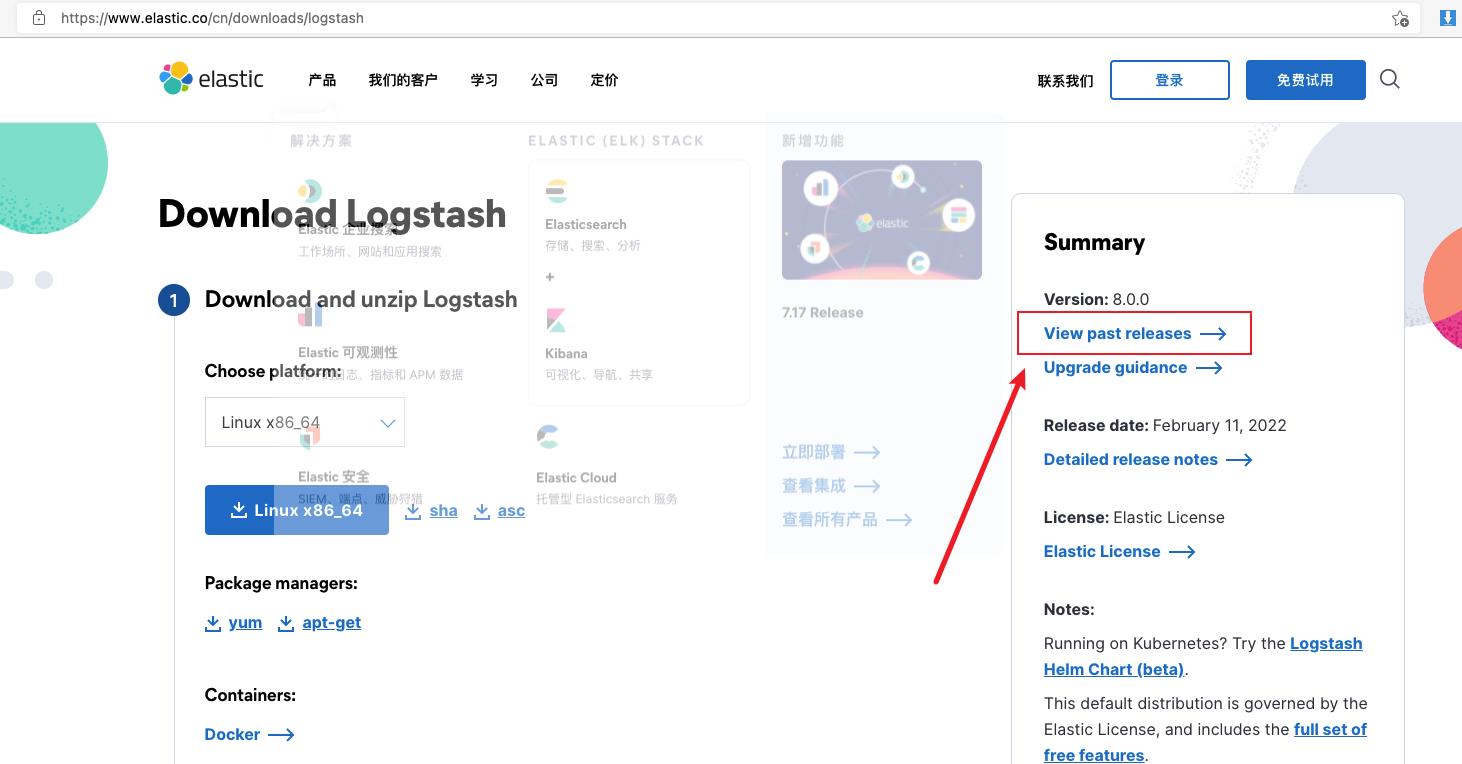
Task: Click the Version 8.0.0 text
Action: click(x=1096, y=299)
